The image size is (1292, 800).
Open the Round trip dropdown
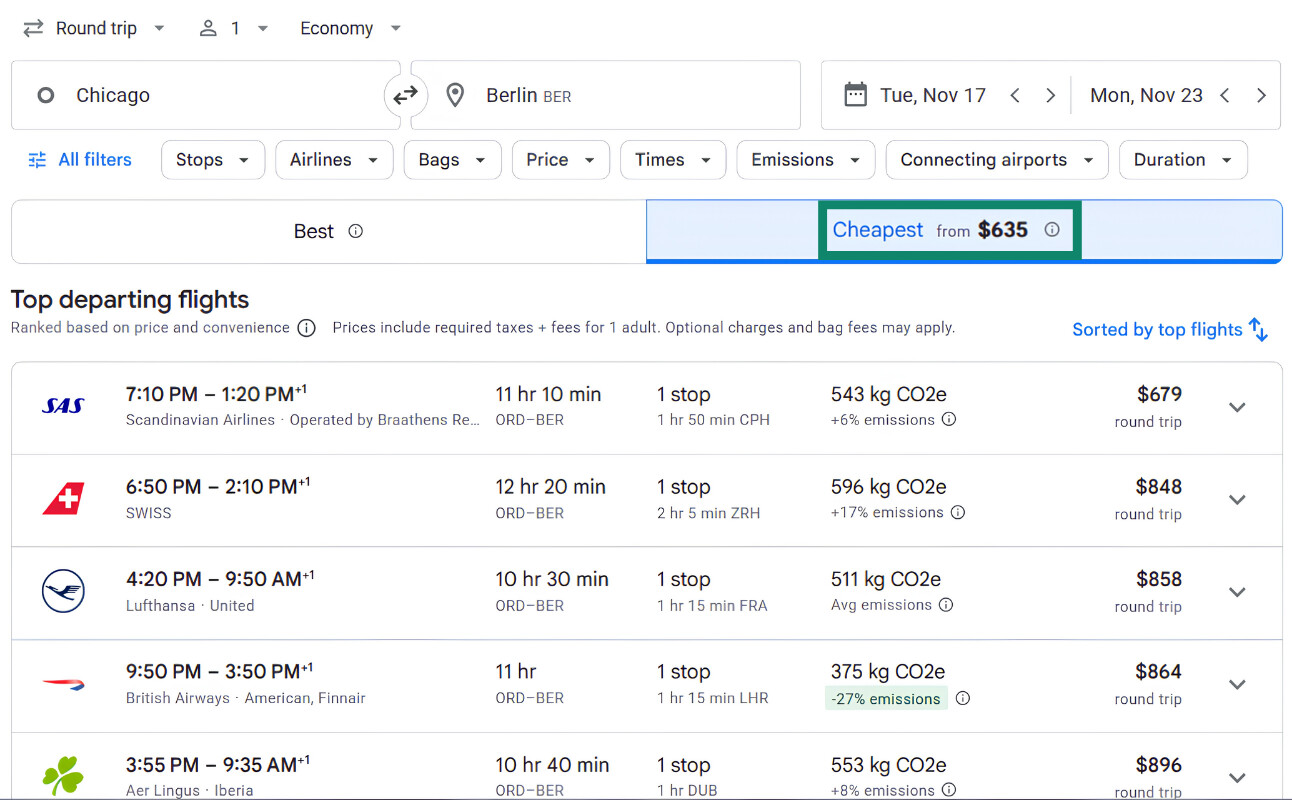95,28
